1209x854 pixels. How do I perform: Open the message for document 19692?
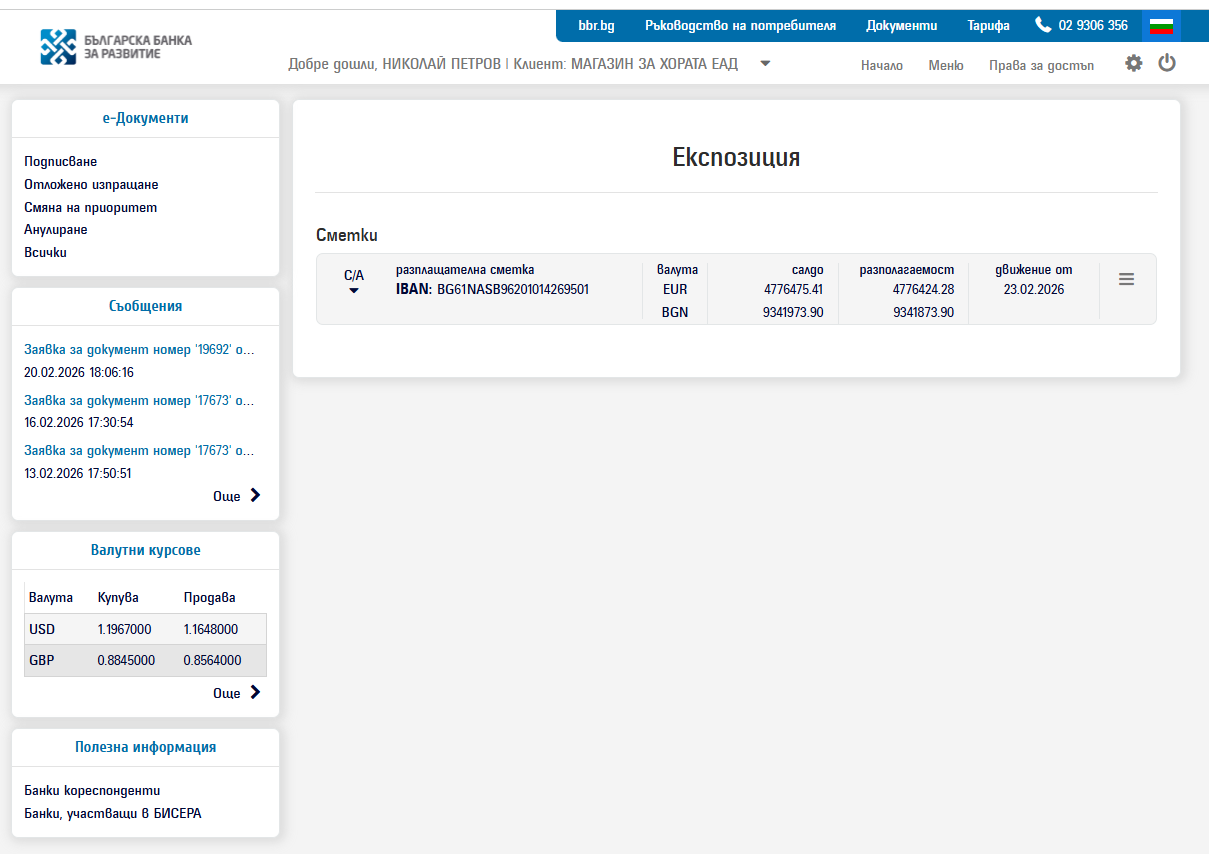coord(139,350)
